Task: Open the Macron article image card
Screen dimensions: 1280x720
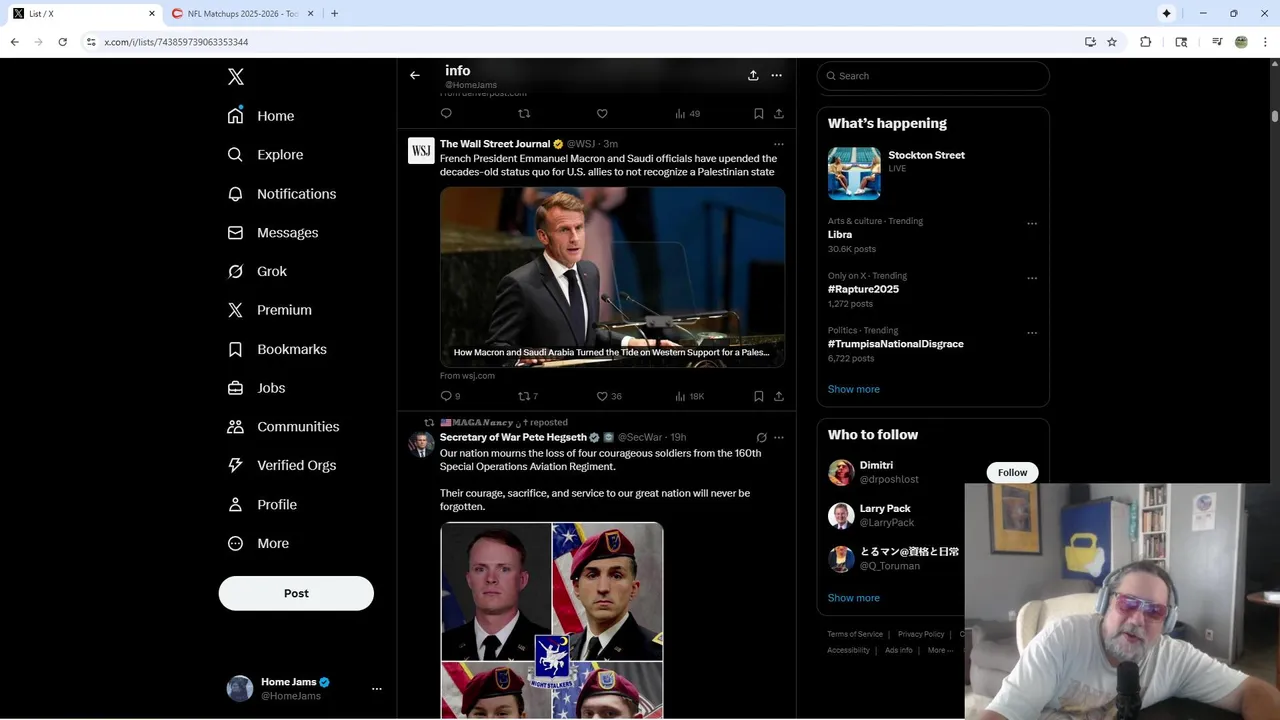Action: pos(612,277)
